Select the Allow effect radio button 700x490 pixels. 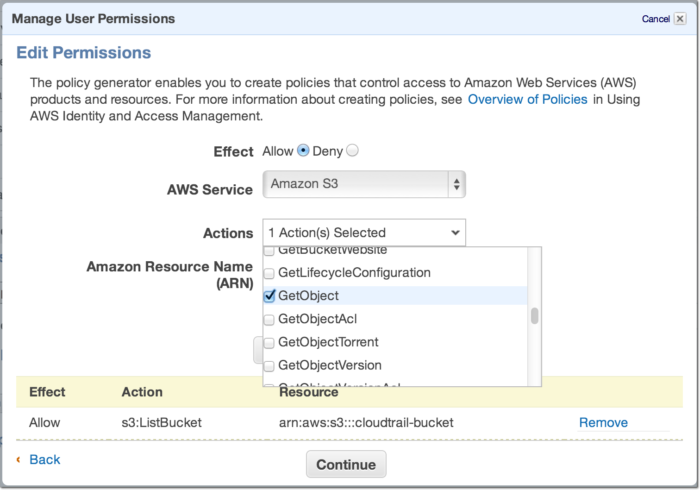[303, 151]
